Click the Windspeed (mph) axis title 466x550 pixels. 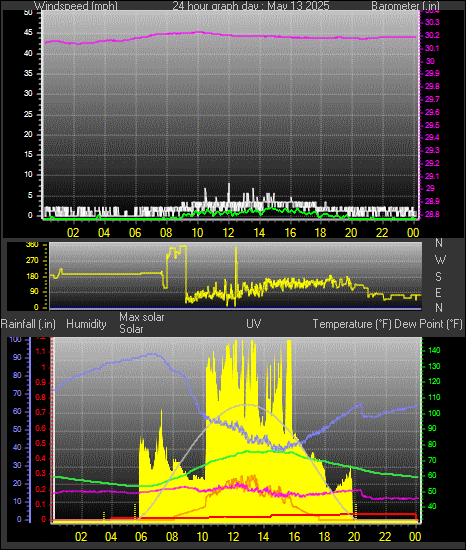click(x=76, y=6)
